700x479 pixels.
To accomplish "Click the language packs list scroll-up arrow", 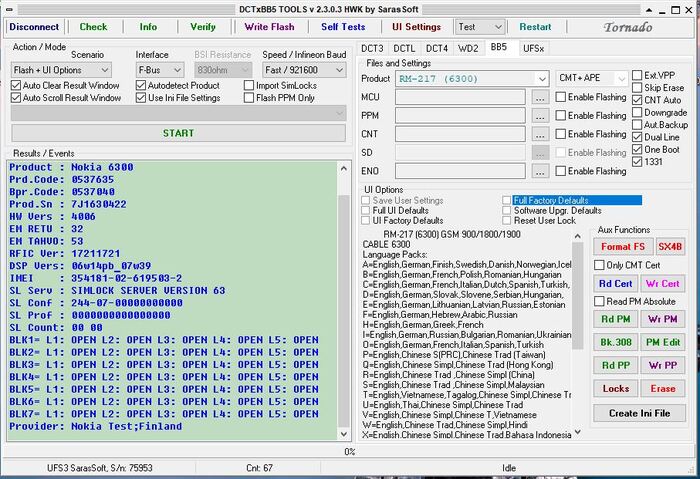I will pos(577,236).
